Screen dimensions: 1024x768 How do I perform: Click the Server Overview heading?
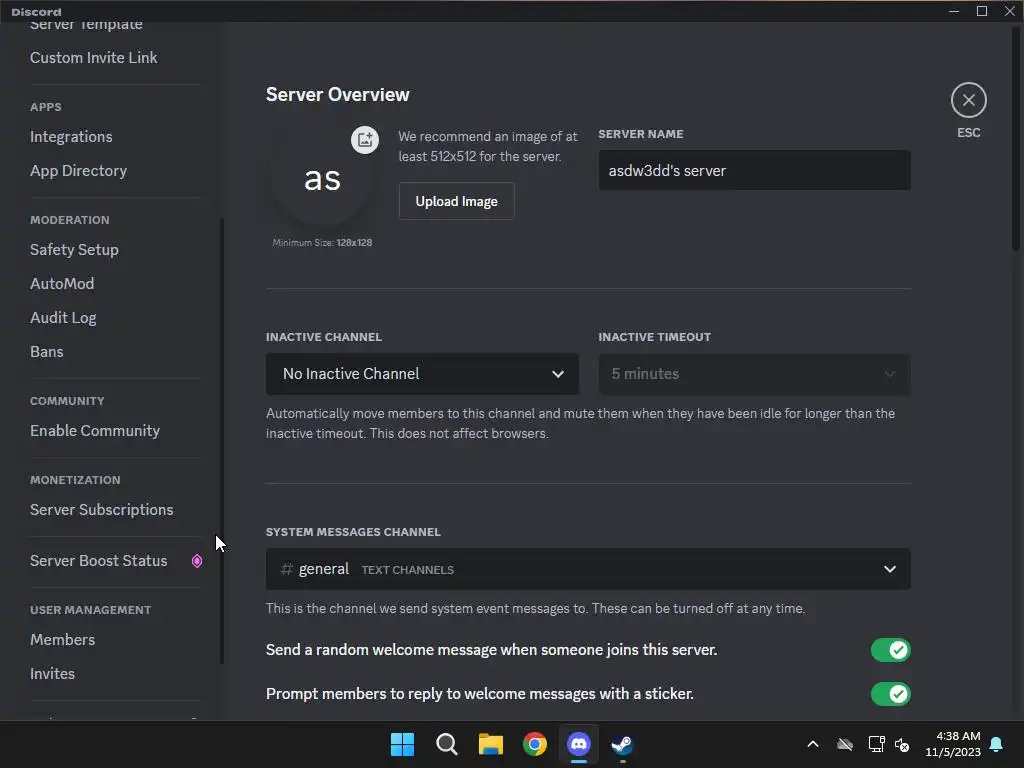[338, 95]
